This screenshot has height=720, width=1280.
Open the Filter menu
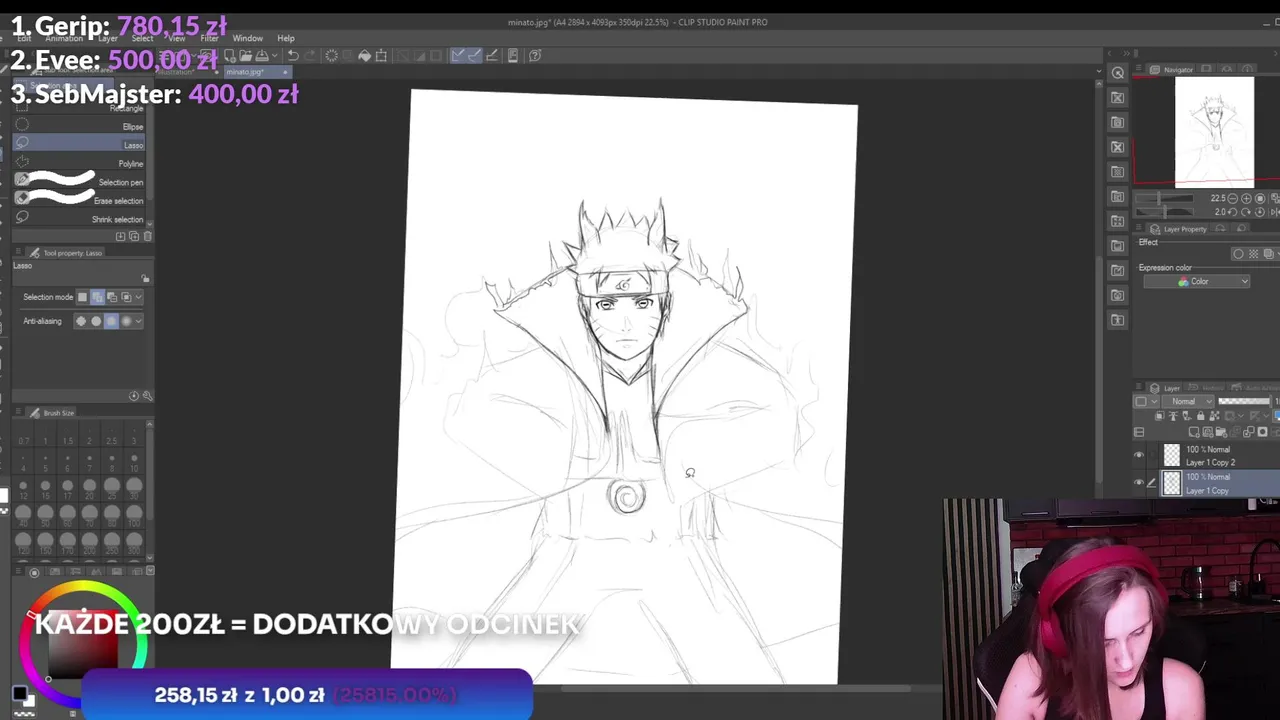[209, 38]
